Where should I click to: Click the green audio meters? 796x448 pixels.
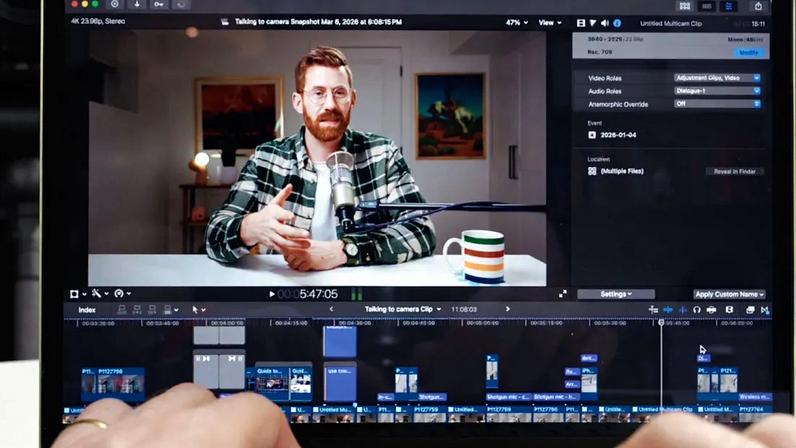coord(357,294)
